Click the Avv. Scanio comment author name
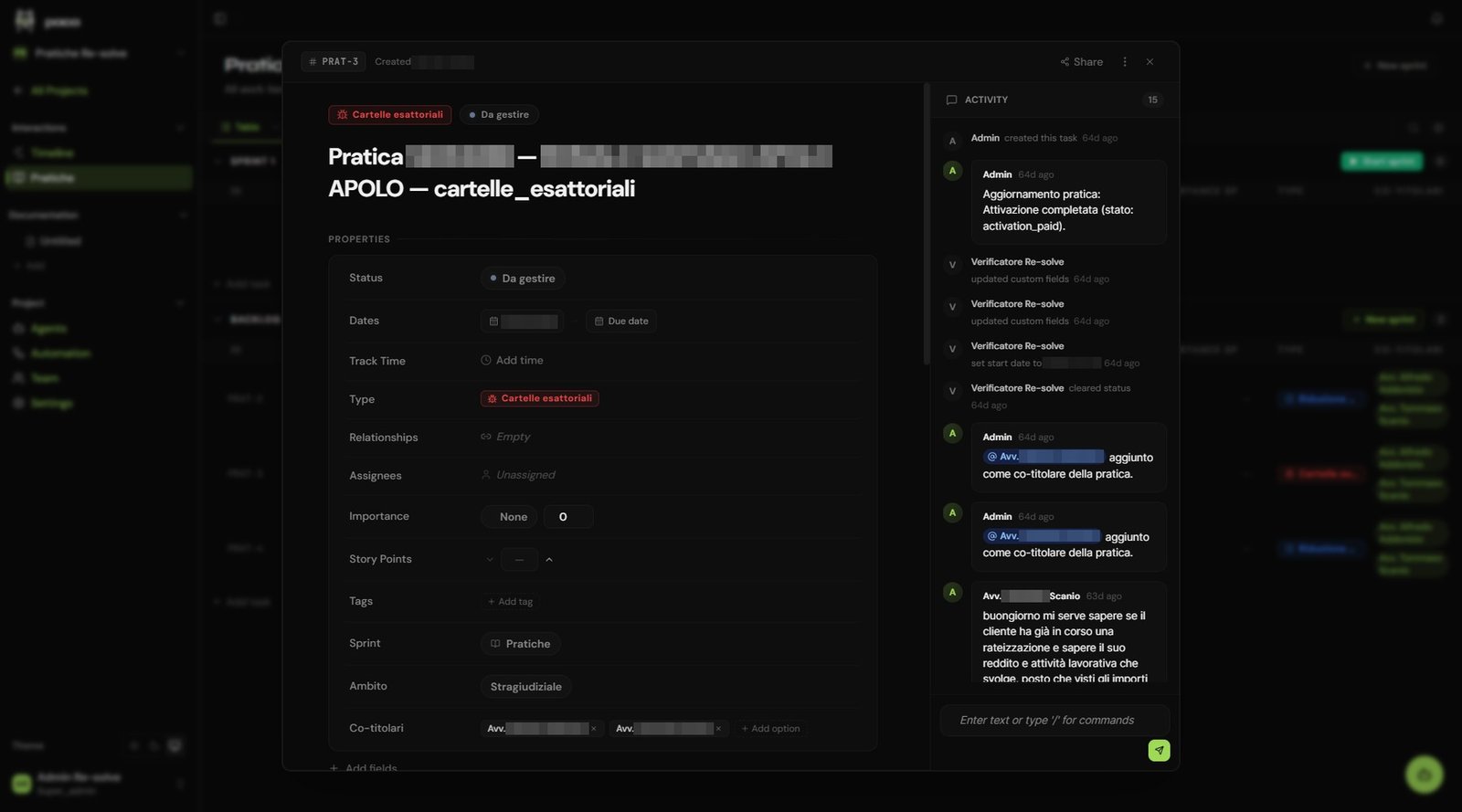1462x812 pixels. pyautogui.click(x=1032, y=596)
